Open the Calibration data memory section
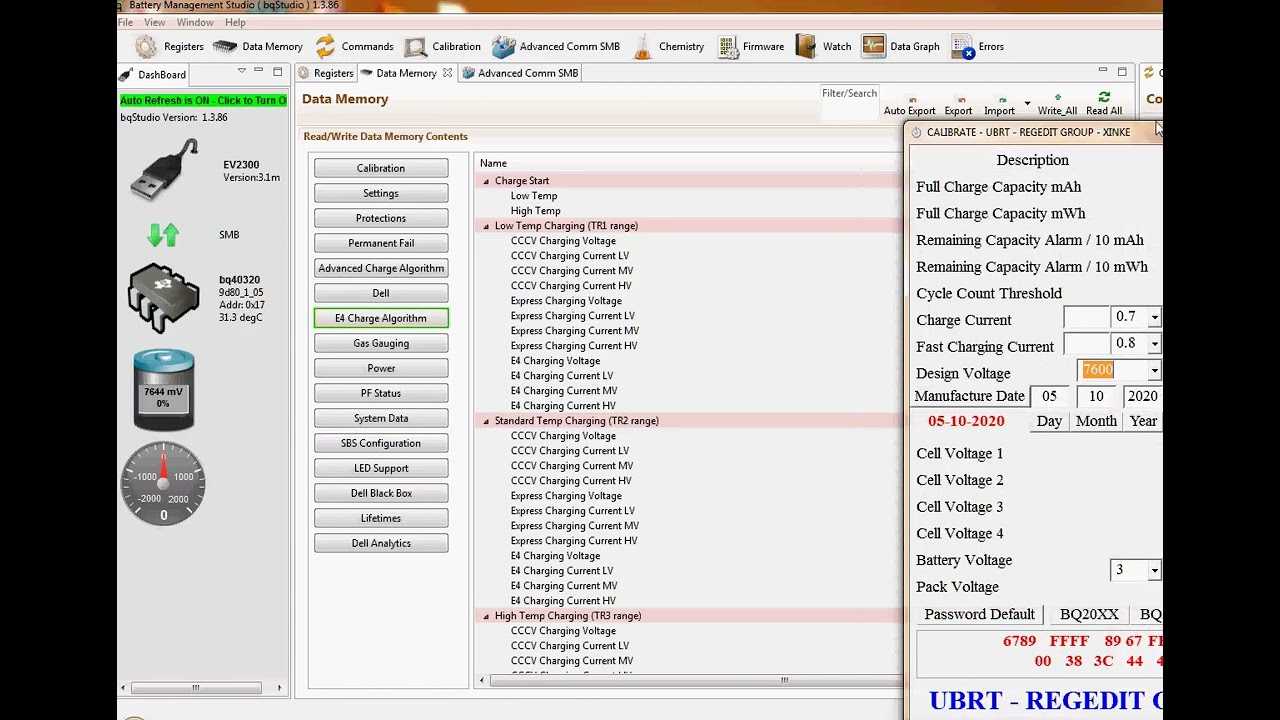 (x=381, y=168)
